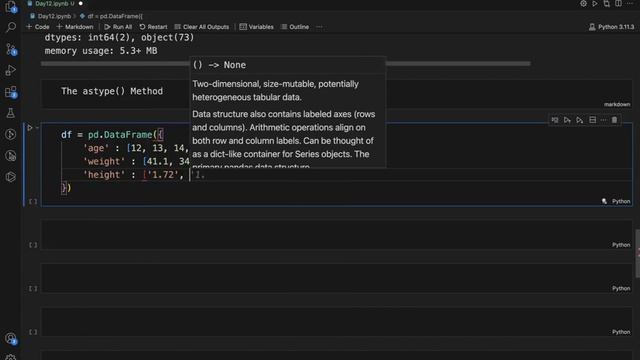Click 'The astype() Method' markdown cell
The height and width of the screenshot is (360, 640).
[x=112, y=91]
